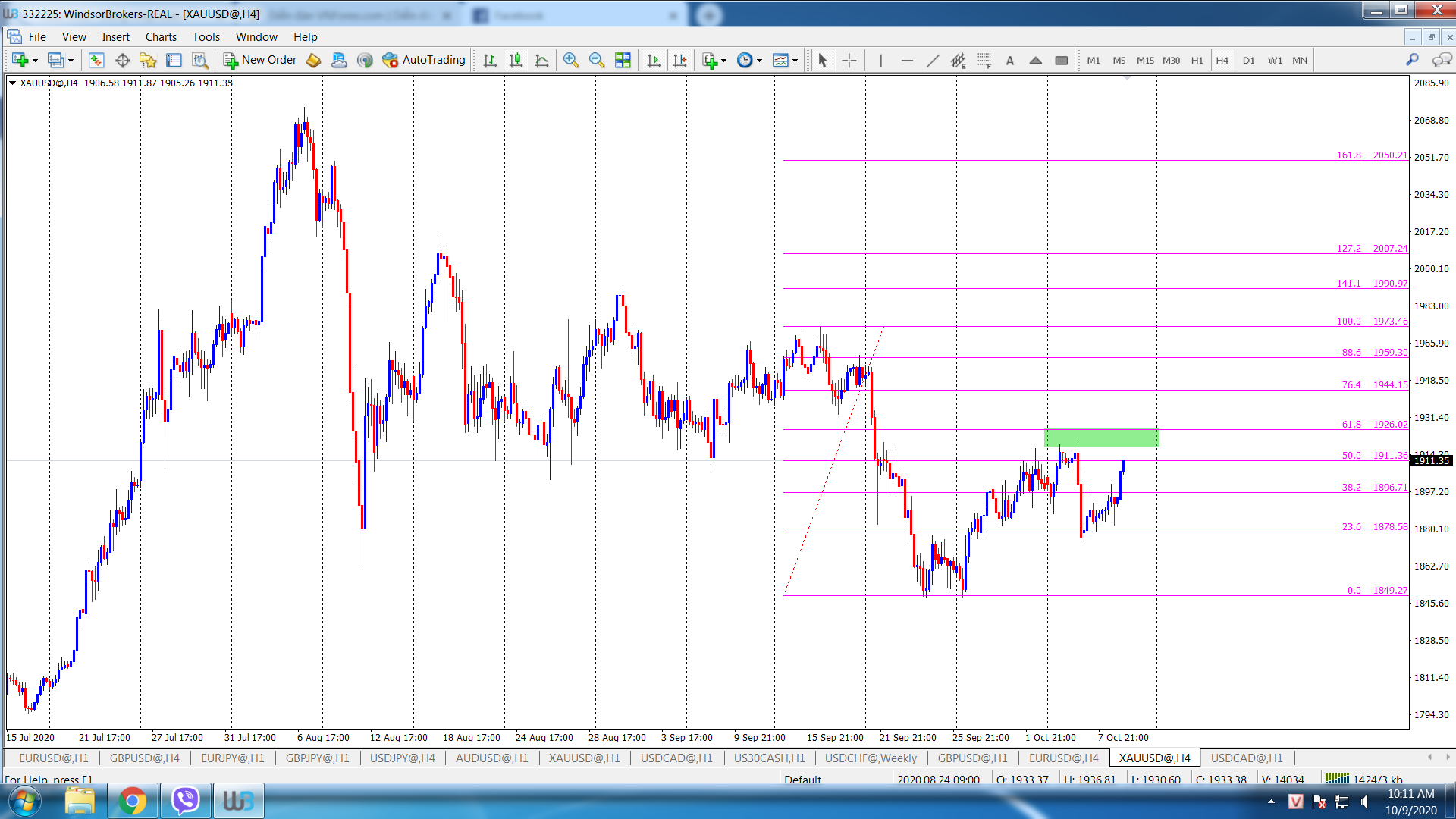Expand the Profiles dropdown arrow

71,61
